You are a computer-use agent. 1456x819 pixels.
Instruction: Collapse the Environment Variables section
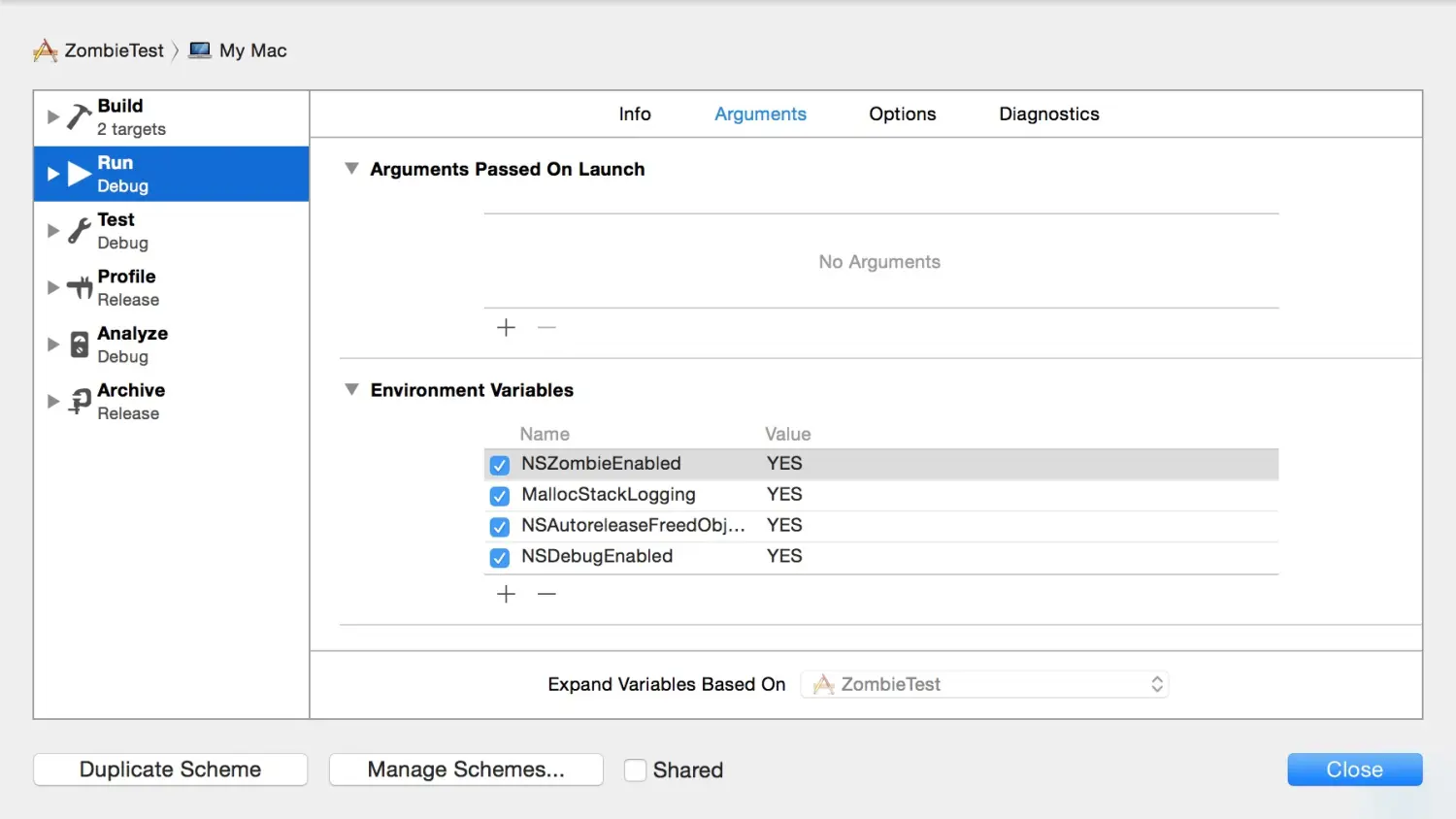[x=352, y=389]
